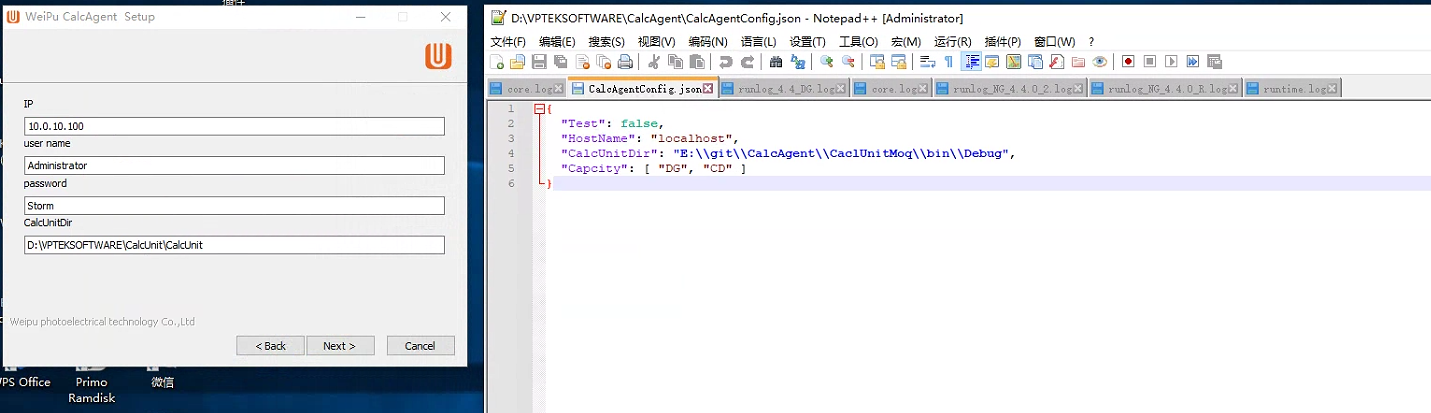1431x413 pixels.
Task: Open the 搜索(S) menu
Action: click(x=606, y=41)
